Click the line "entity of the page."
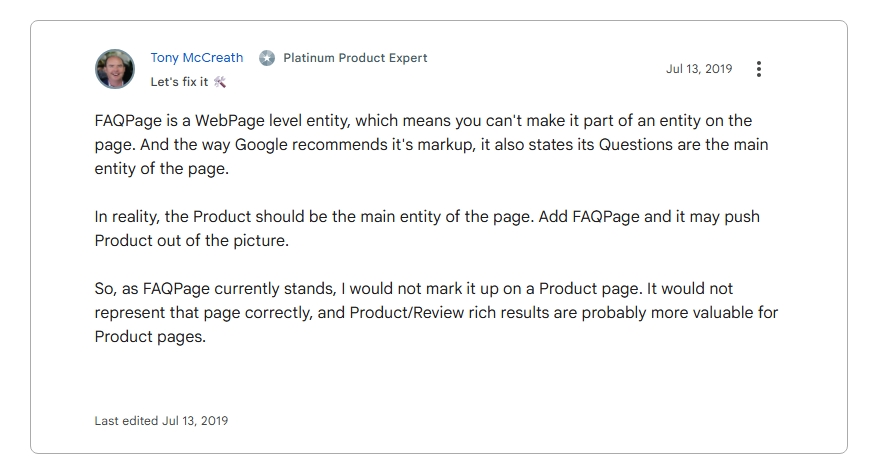Screen dimensions: 869x473 click(x=161, y=169)
